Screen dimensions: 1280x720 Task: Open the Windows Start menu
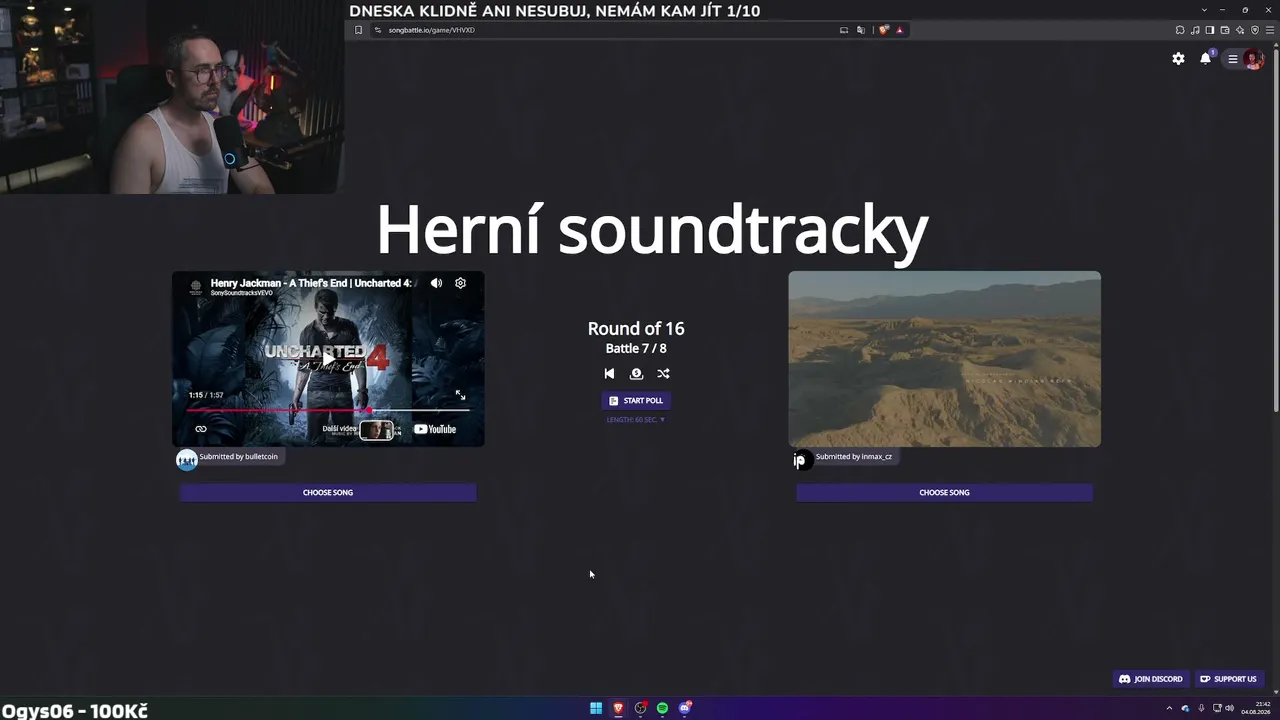coord(596,708)
